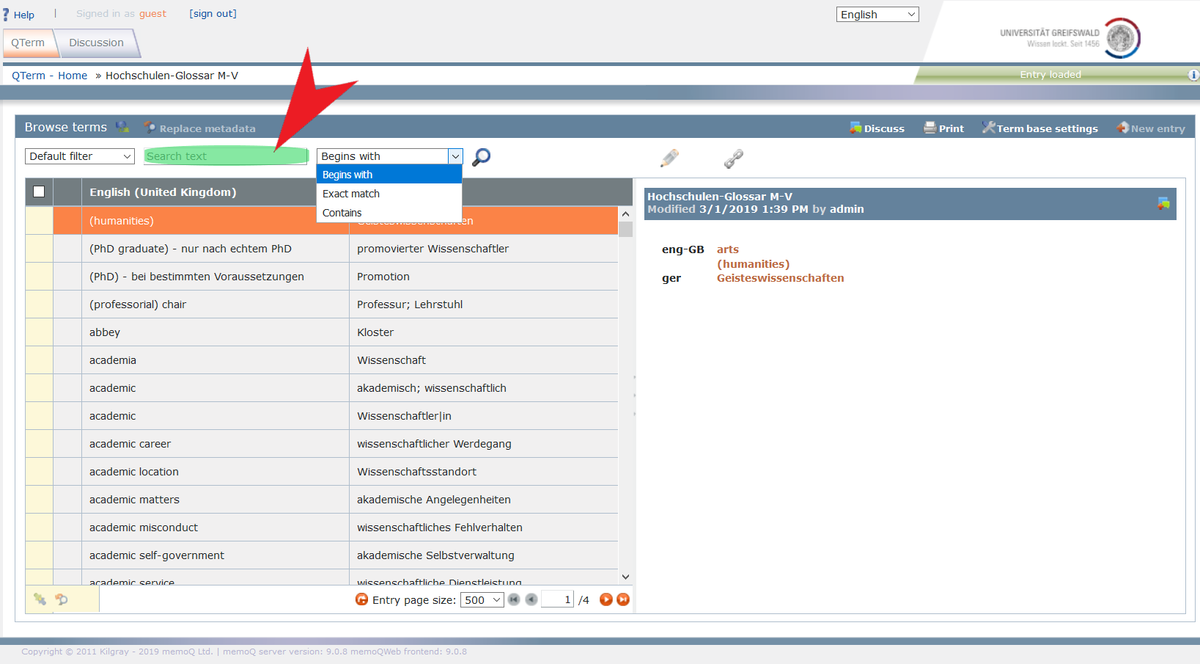The height and width of the screenshot is (664, 1200).
Task: Select 'Exact match' from the dropdown list
Action: tap(351, 194)
